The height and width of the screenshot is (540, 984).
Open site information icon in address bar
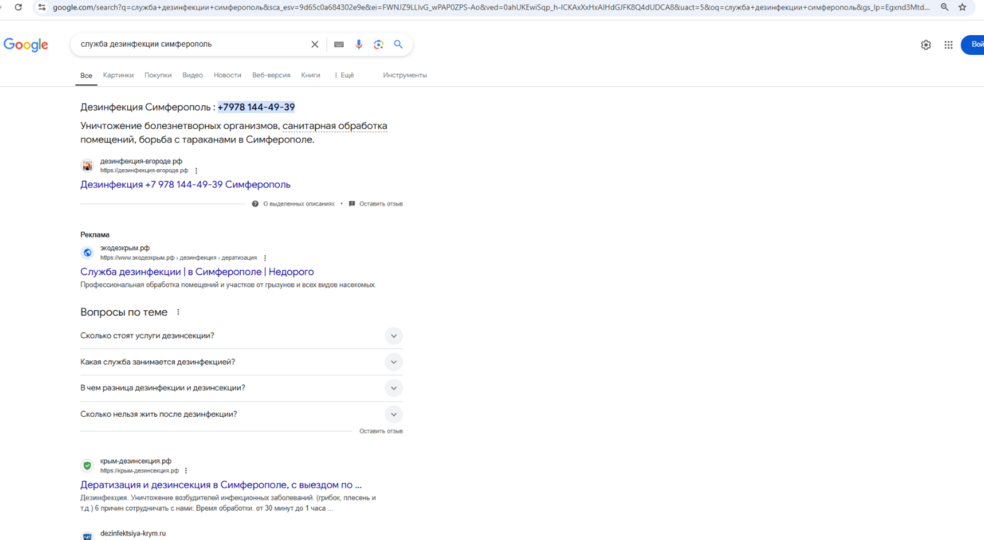[41, 7]
